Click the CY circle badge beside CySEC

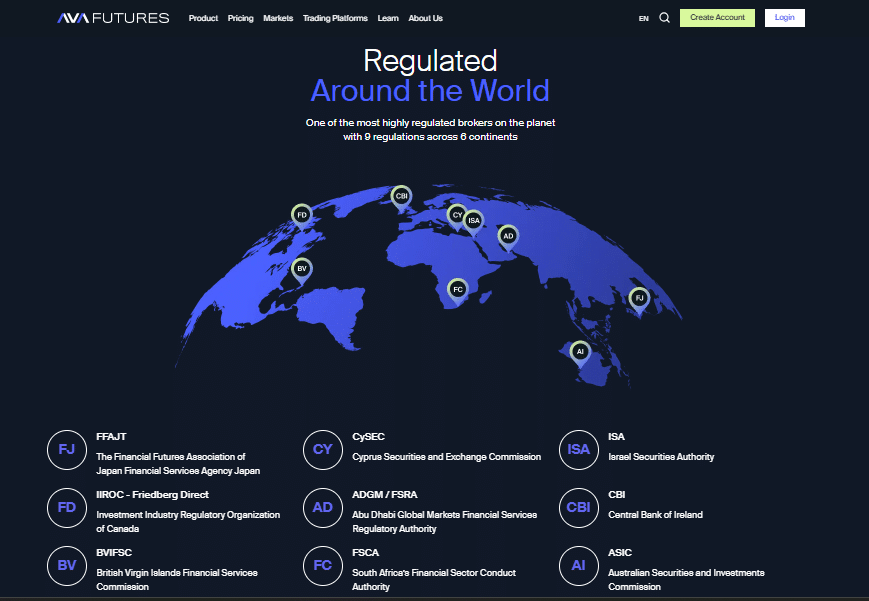(323, 450)
